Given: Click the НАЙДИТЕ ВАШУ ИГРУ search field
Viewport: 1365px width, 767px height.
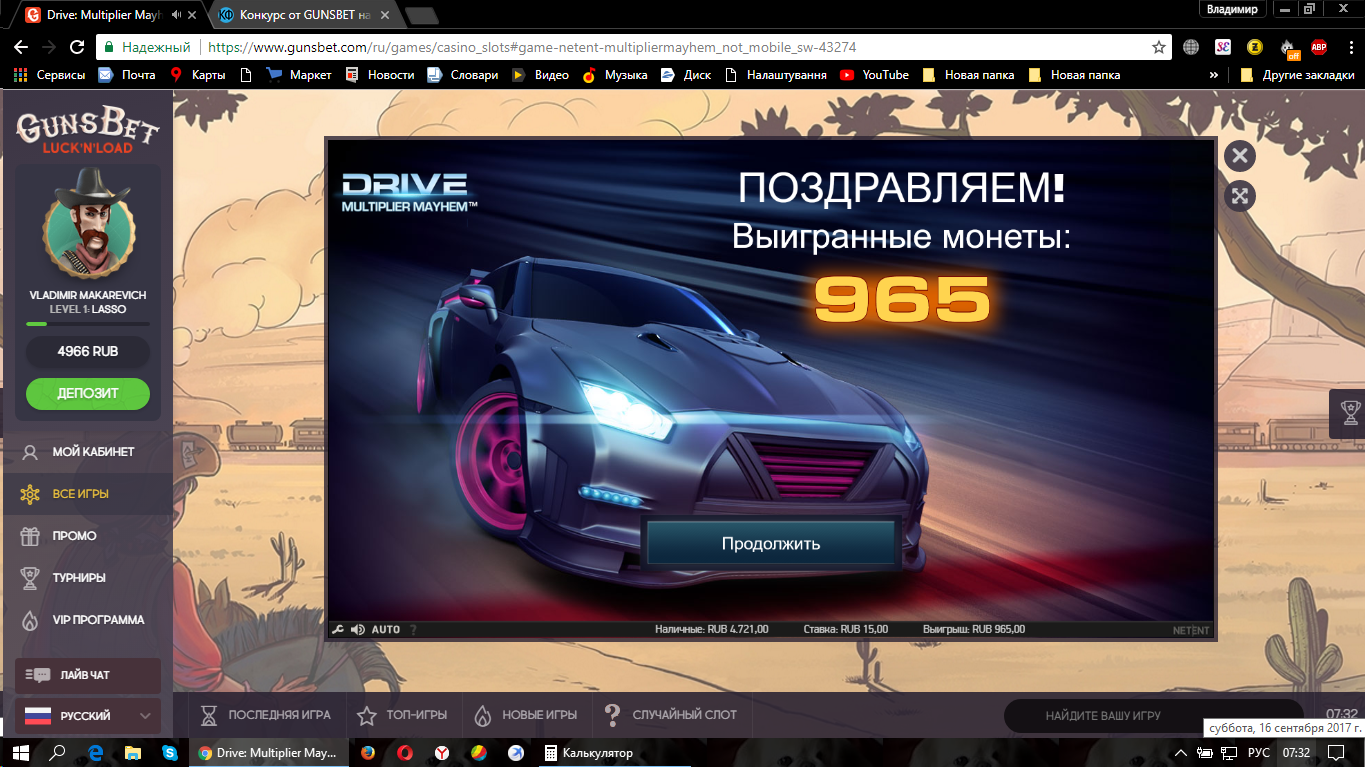Looking at the screenshot, I should click(1154, 716).
